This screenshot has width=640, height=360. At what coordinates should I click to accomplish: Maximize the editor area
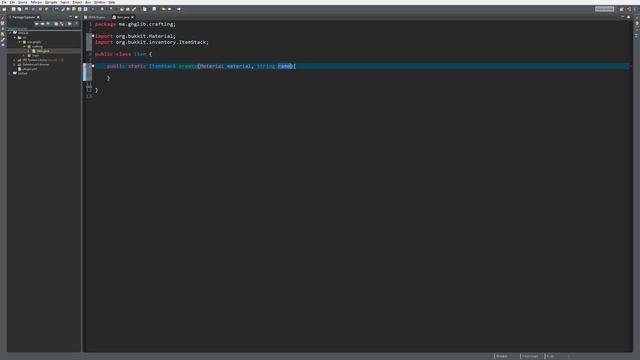tap(629, 17)
